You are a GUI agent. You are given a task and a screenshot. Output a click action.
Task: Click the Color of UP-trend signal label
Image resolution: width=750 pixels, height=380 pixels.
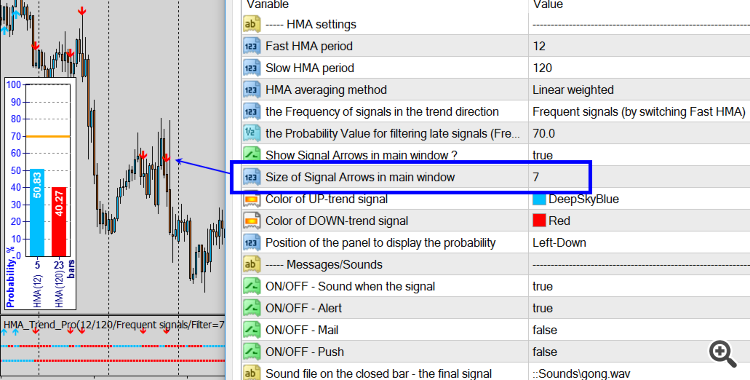coord(326,199)
